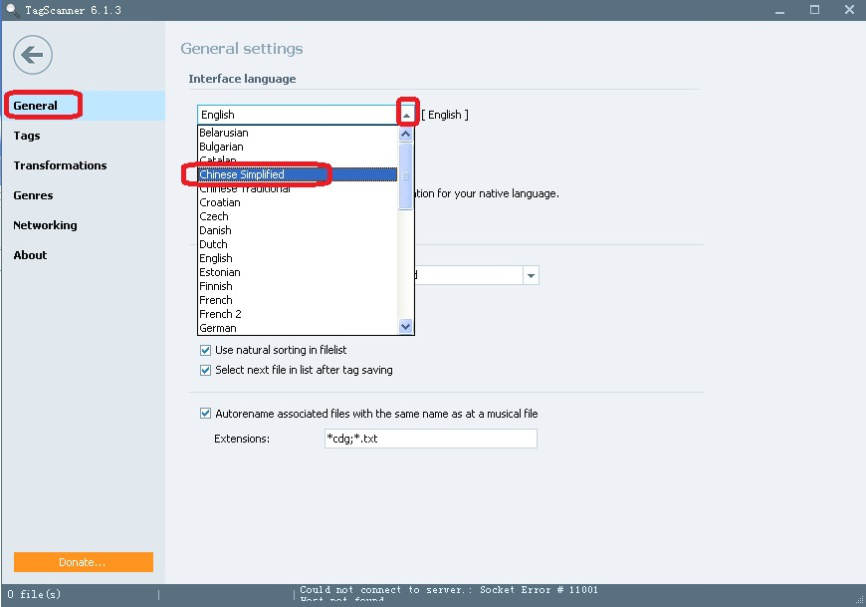Close the TagScanner window
This screenshot has height=607, width=866.
click(850, 10)
